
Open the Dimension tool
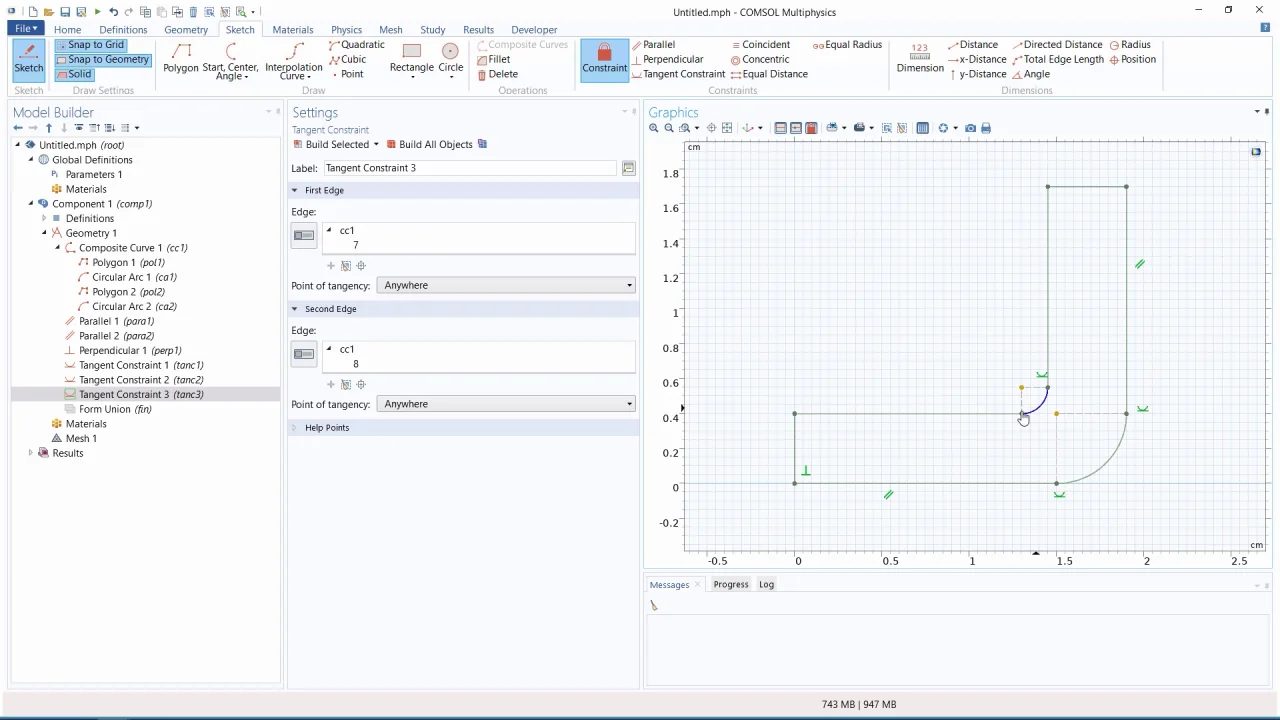coord(919,58)
